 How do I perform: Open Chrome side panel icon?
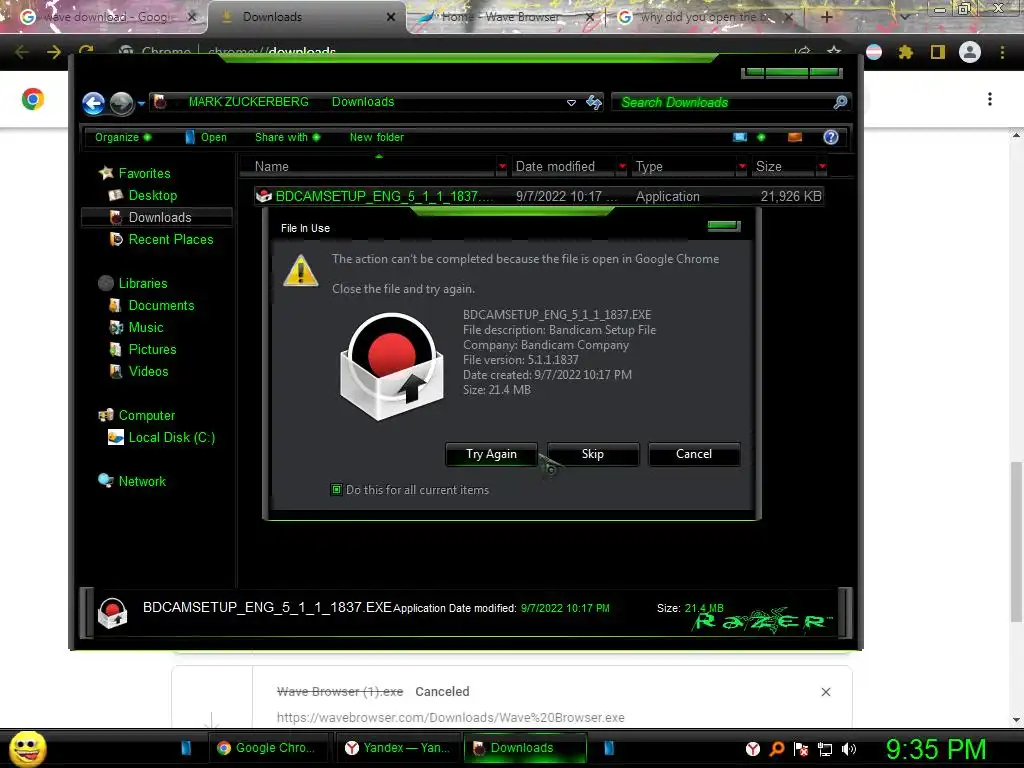[x=937, y=52]
